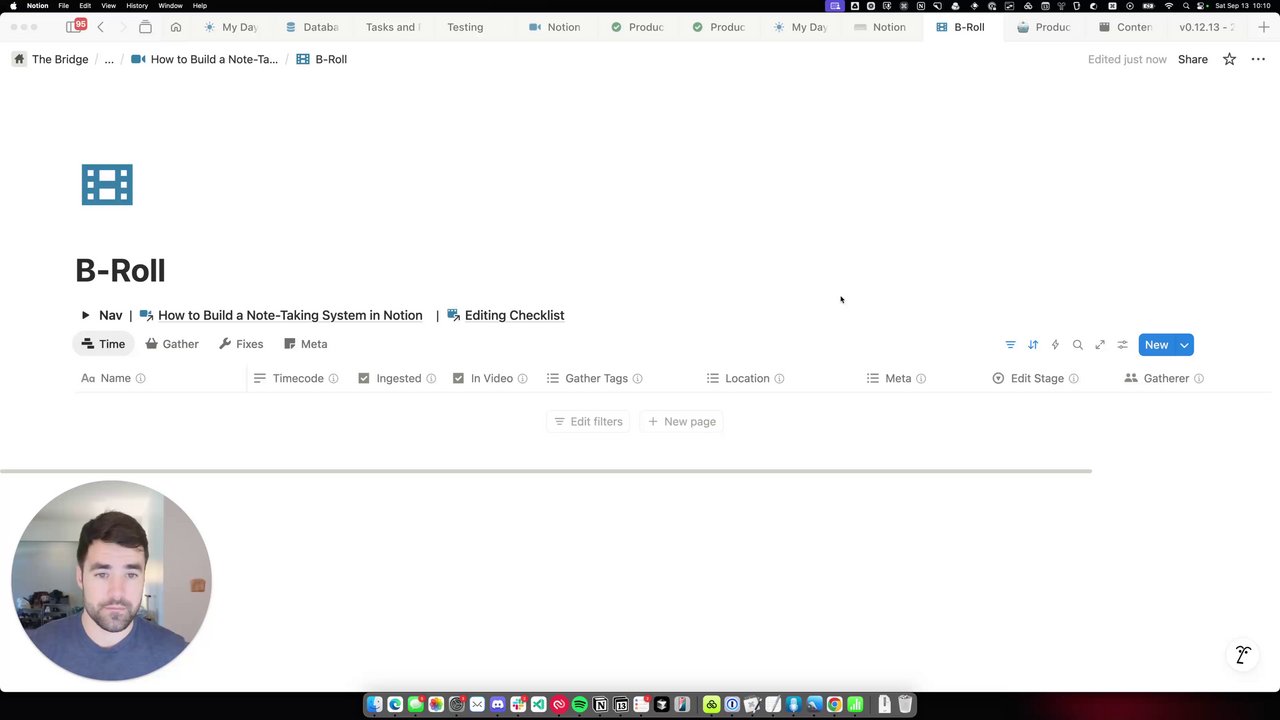Click the info icon next to Timecode

[x=333, y=379]
